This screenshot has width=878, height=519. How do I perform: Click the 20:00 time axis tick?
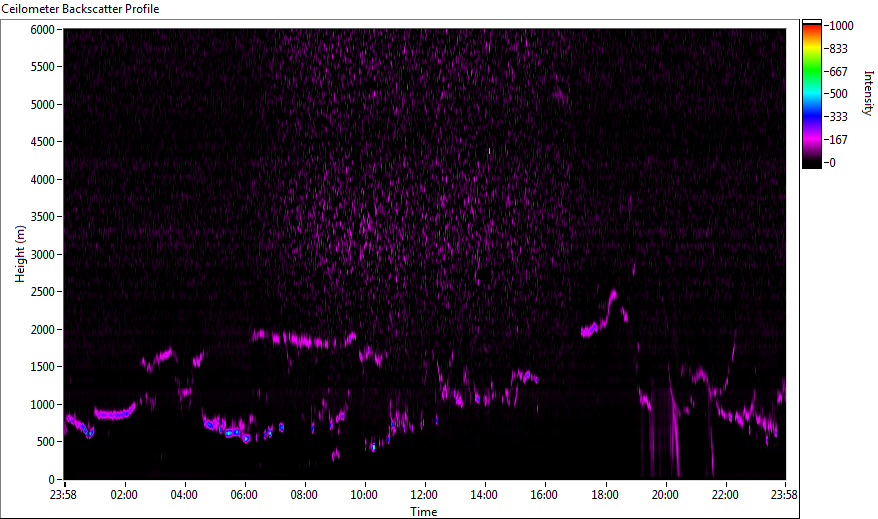coord(665,495)
